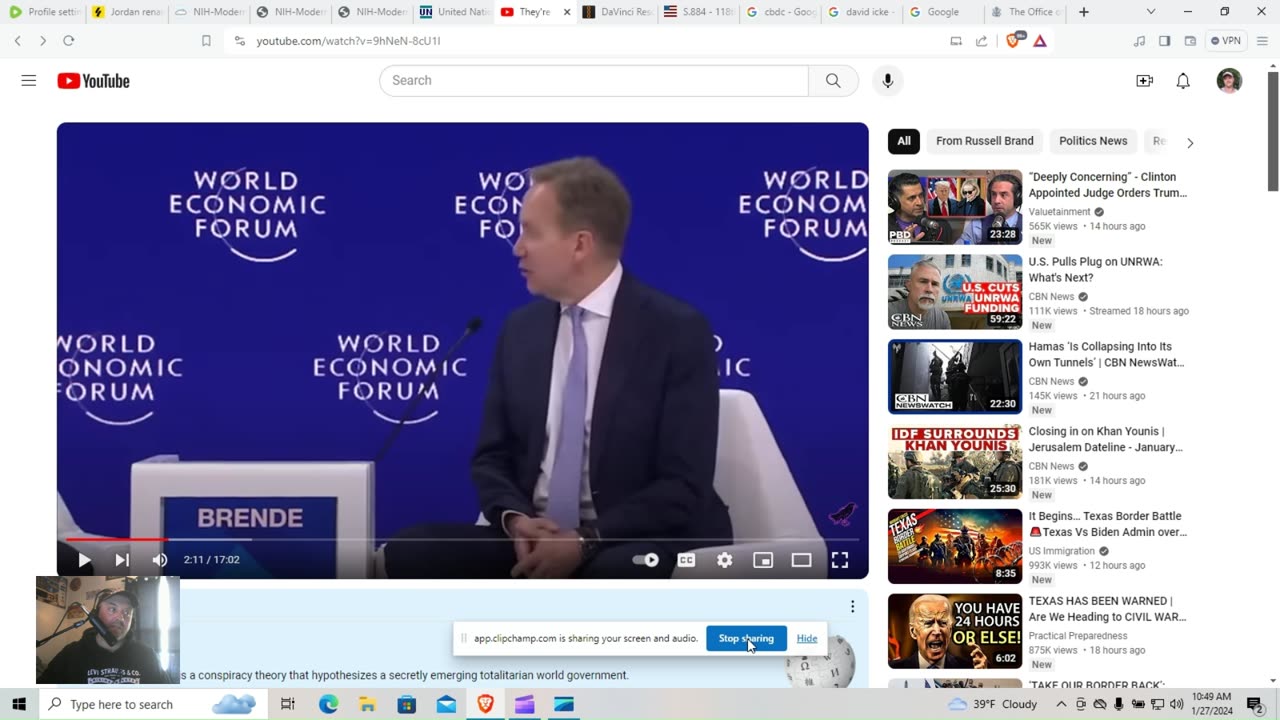1280x720 pixels.
Task: Click the YouTube search magnifier button
Action: (x=833, y=81)
